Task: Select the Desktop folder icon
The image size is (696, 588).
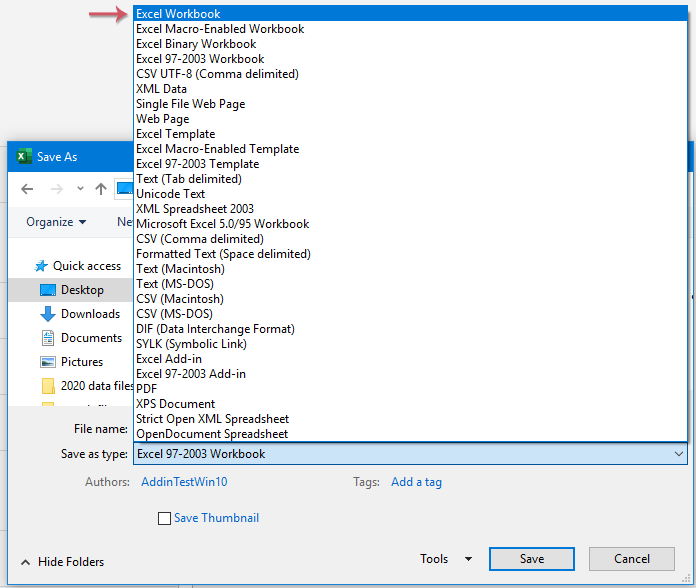Action: (x=48, y=290)
